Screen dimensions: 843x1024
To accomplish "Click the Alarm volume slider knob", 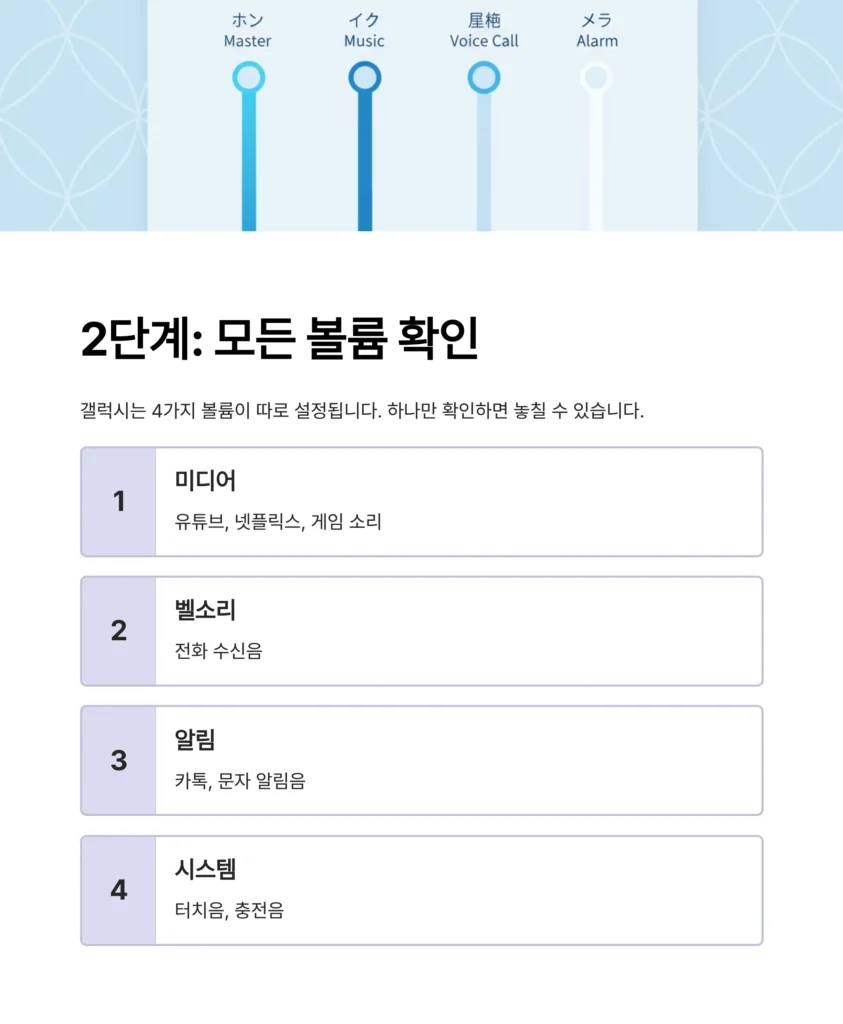I will [597, 77].
